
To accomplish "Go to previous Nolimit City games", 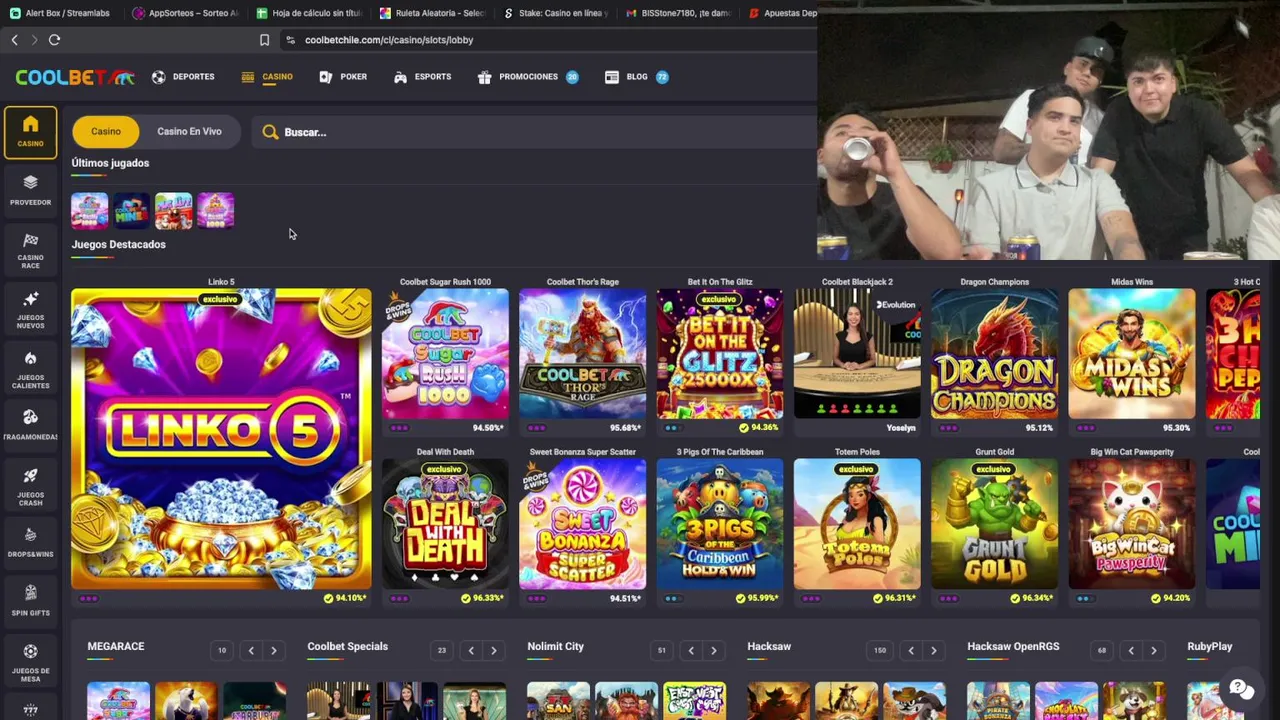I will (x=691, y=651).
